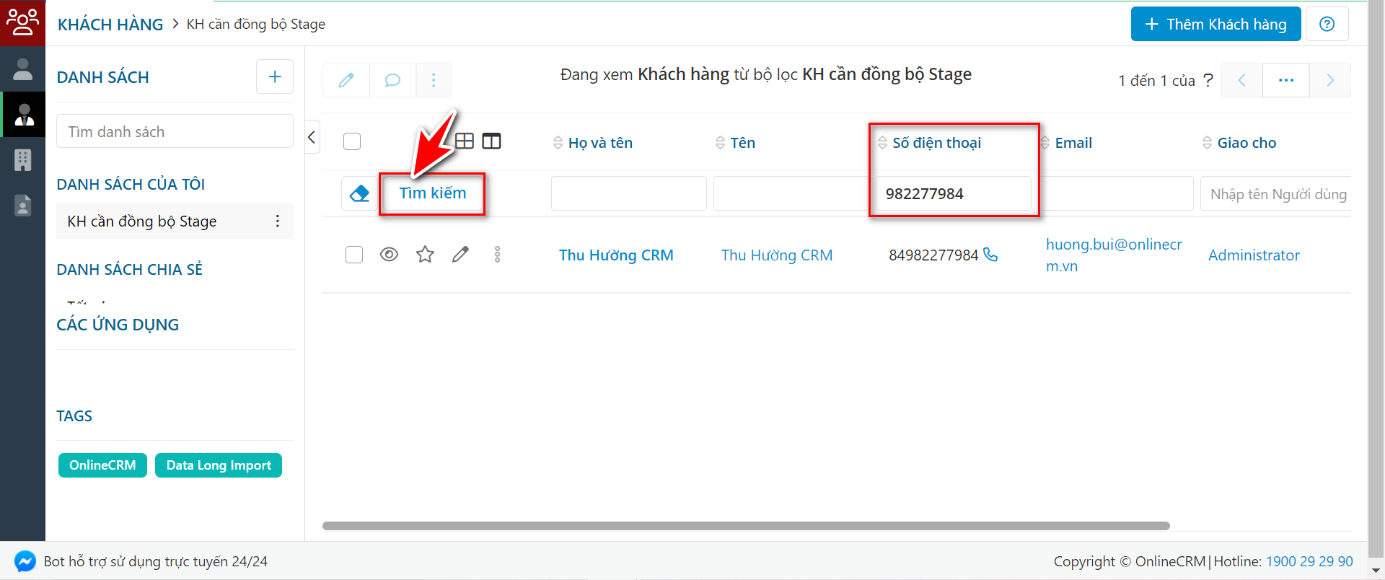The image size is (1385, 580).
Task: Open the three-dot menu on KH cần đồng bộ Stage
Action: tap(277, 220)
